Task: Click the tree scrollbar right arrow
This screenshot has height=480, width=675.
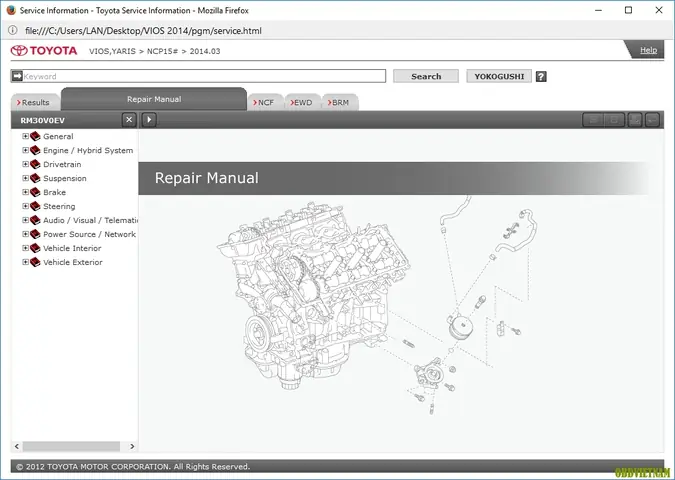Action: click(x=132, y=446)
